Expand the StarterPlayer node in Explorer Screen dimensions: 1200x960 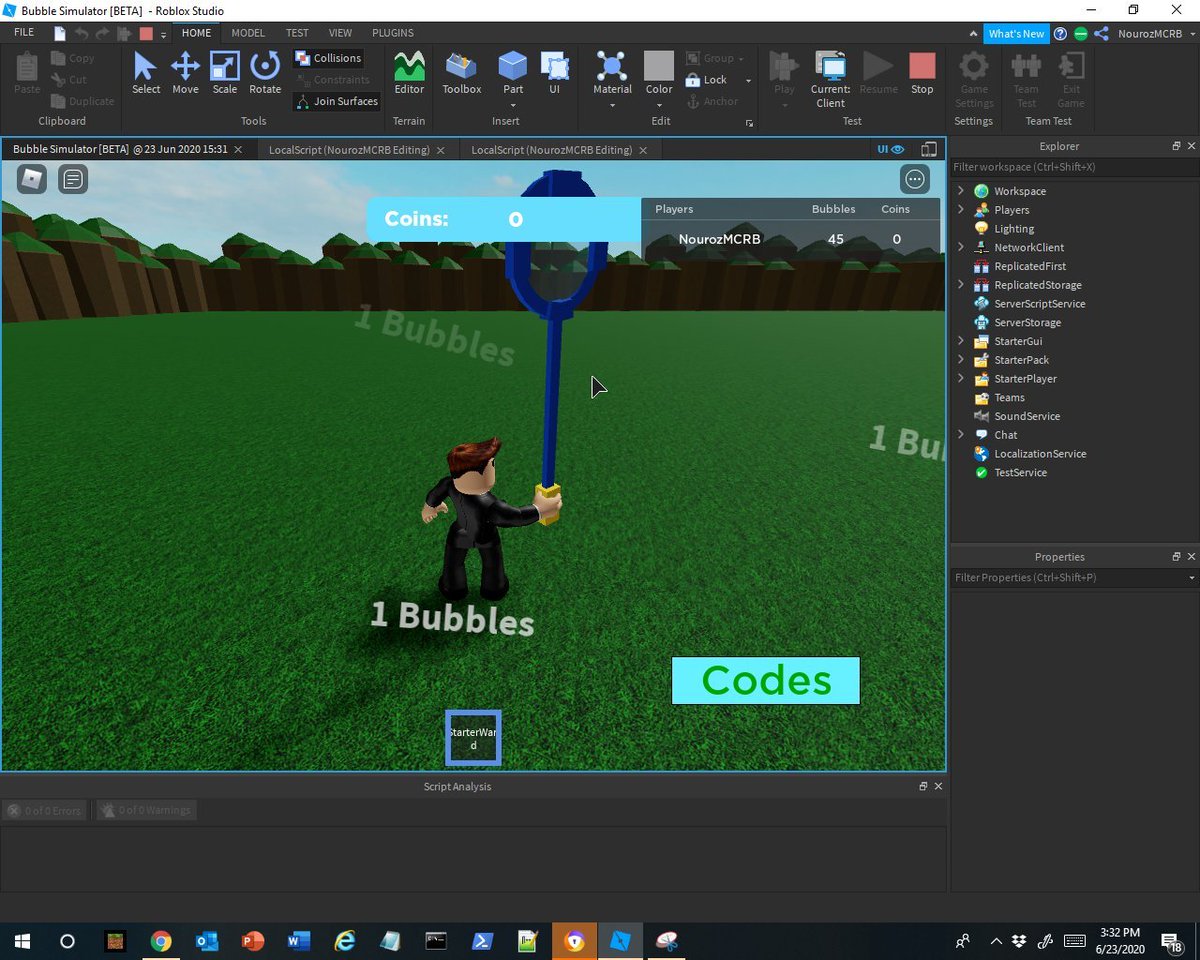961,379
